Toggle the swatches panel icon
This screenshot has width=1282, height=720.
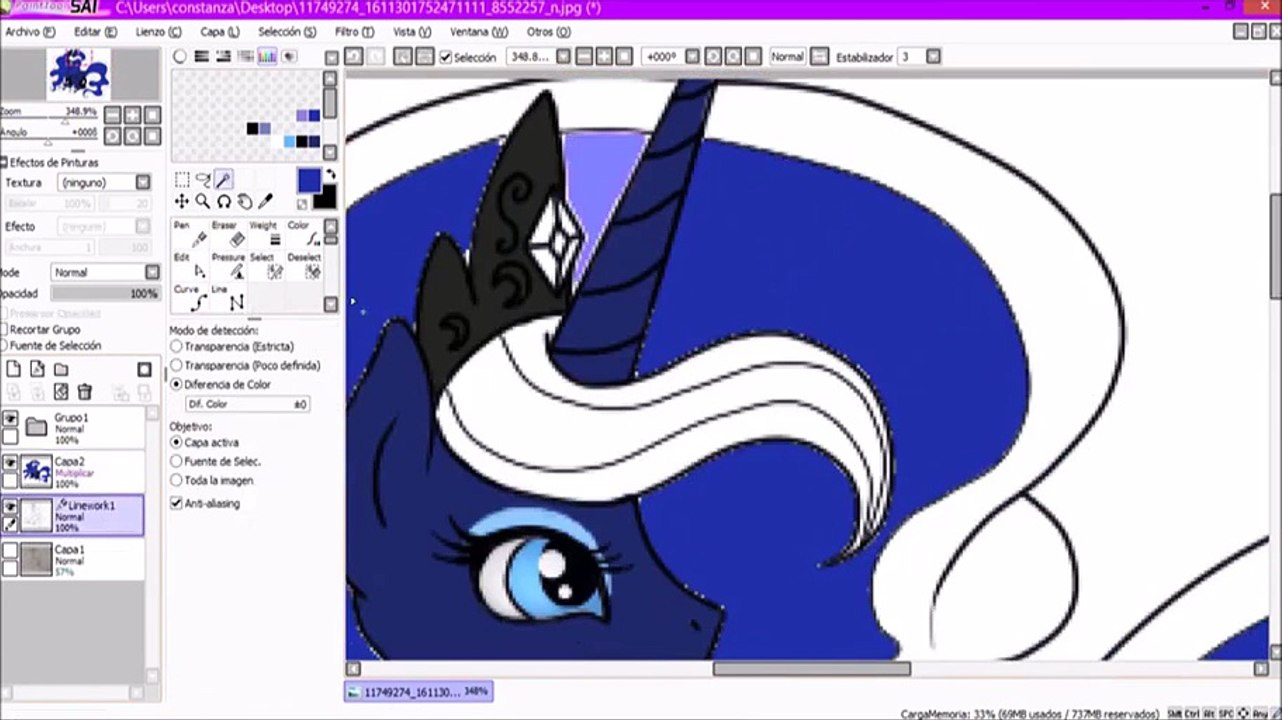(267, 57)
